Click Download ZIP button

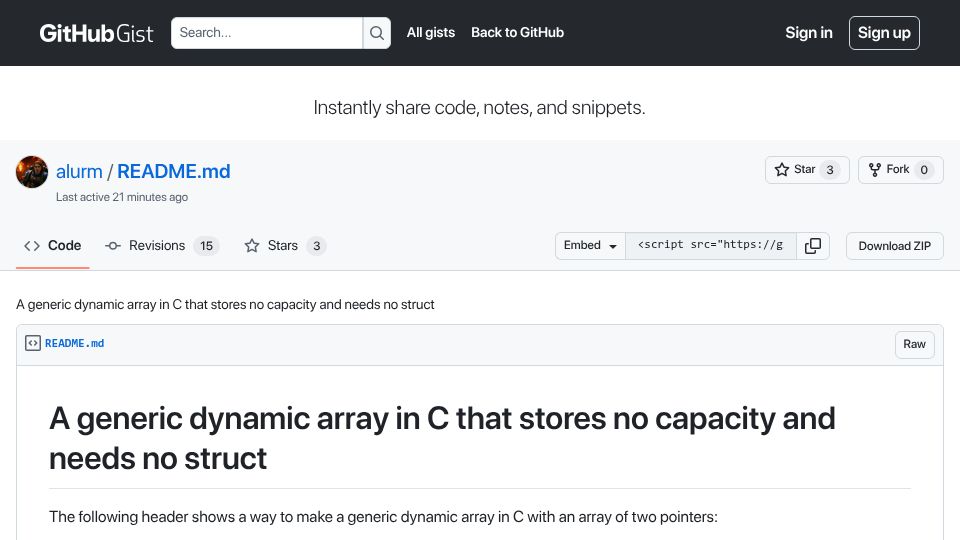[894, 246]
